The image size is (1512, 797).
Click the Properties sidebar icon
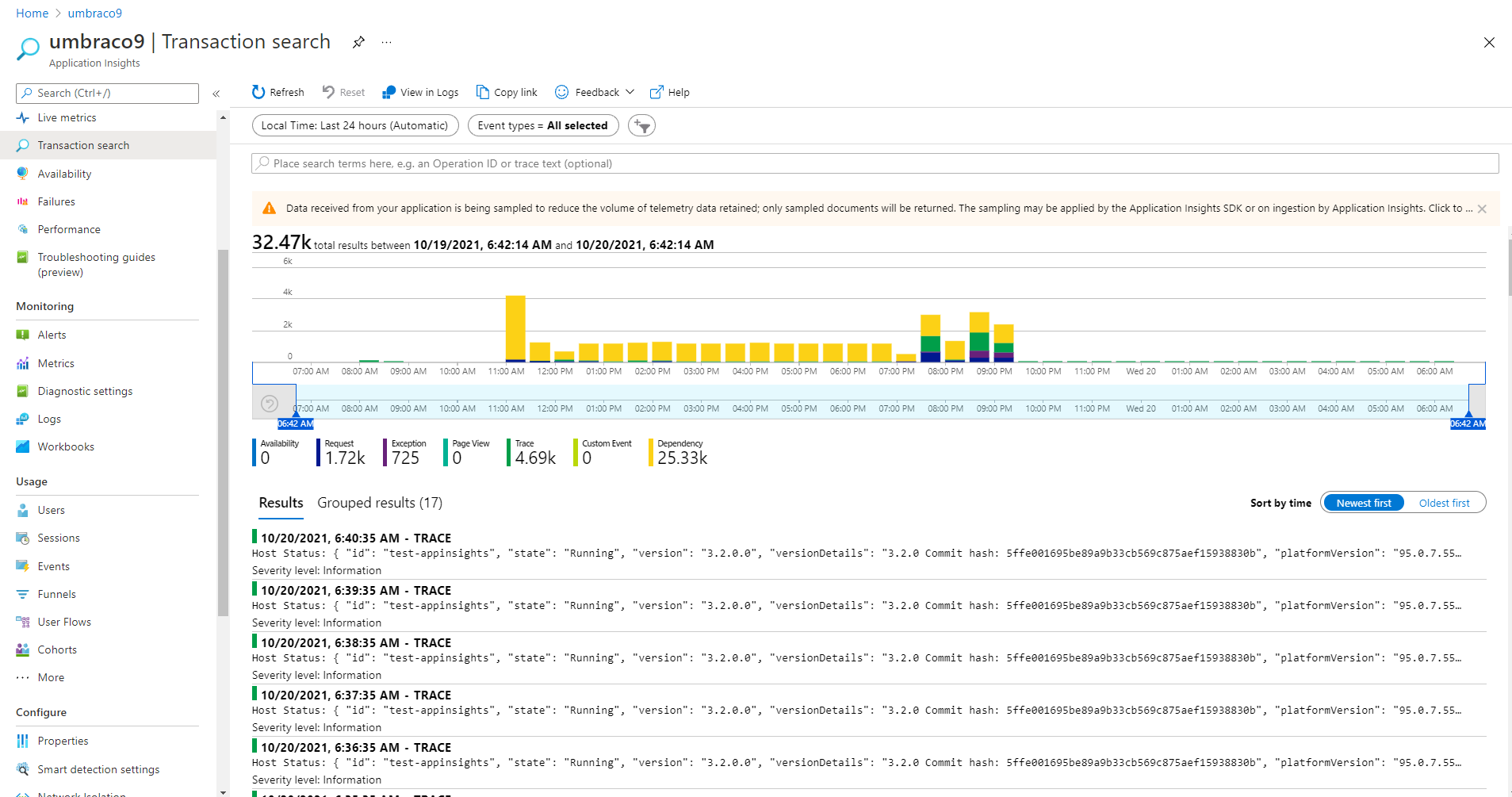pyautogui.click(x=23, y=741)
